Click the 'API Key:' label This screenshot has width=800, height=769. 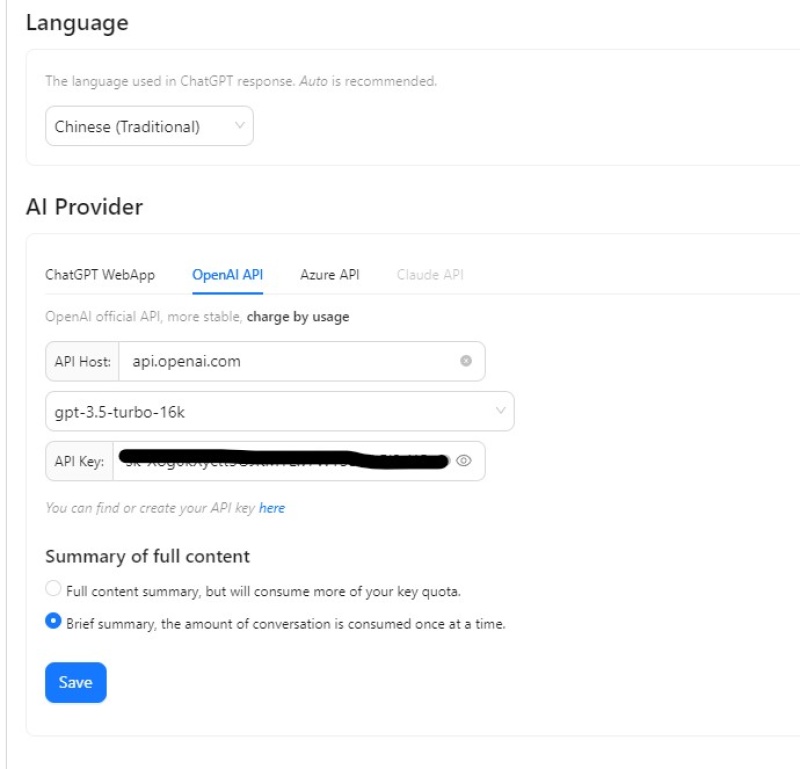[79, 461]
